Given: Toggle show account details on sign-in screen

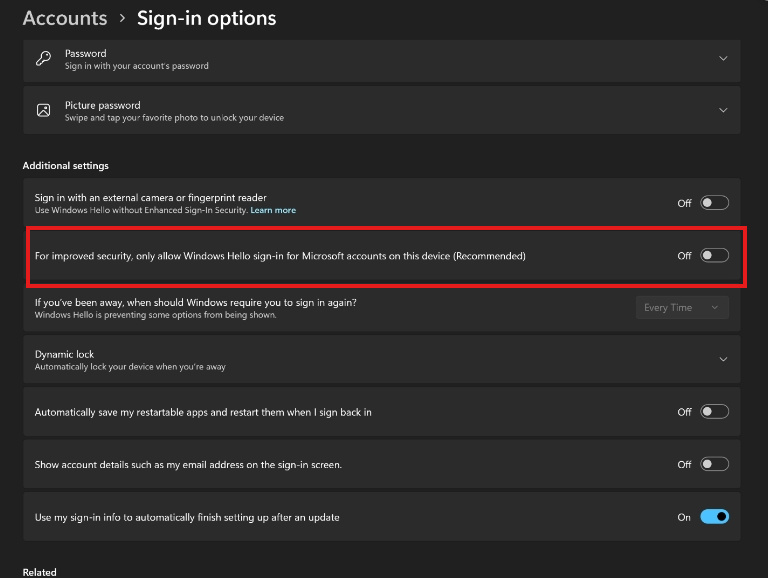Looking at the screenshot, I should [x=714, y=464].
